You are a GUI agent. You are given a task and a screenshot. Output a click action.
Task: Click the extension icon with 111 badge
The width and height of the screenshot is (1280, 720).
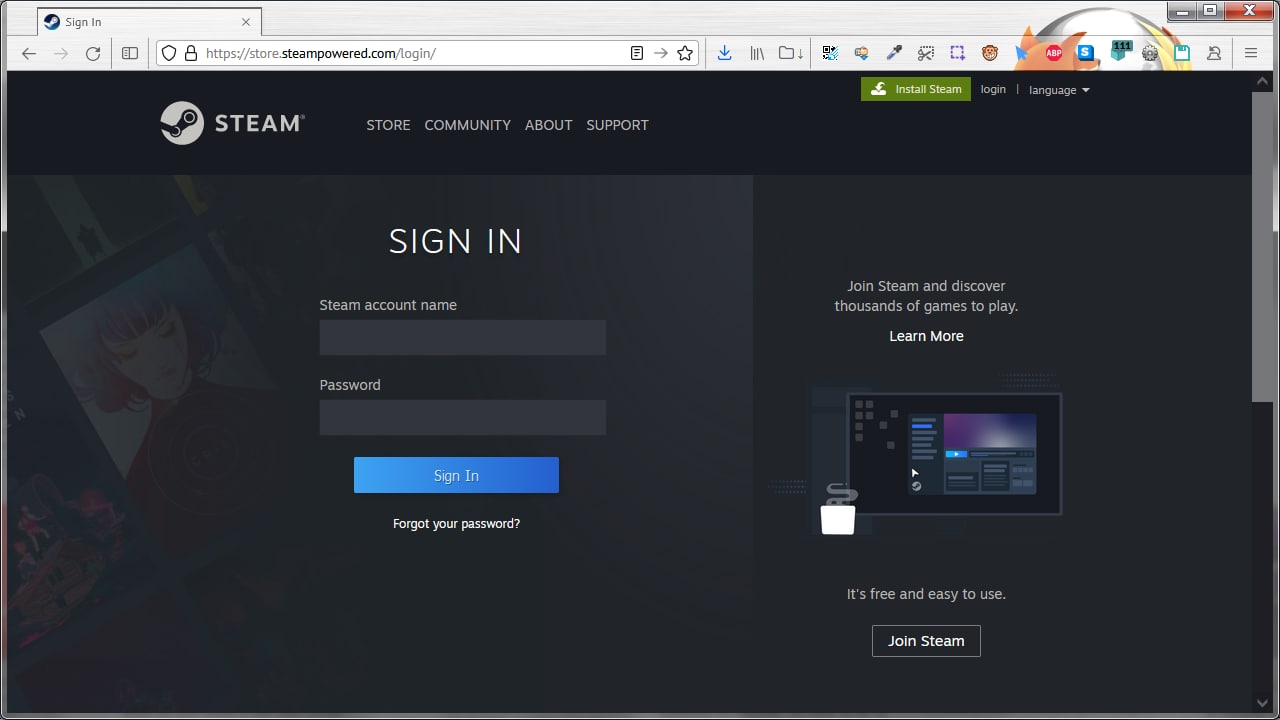(1119, 51)
